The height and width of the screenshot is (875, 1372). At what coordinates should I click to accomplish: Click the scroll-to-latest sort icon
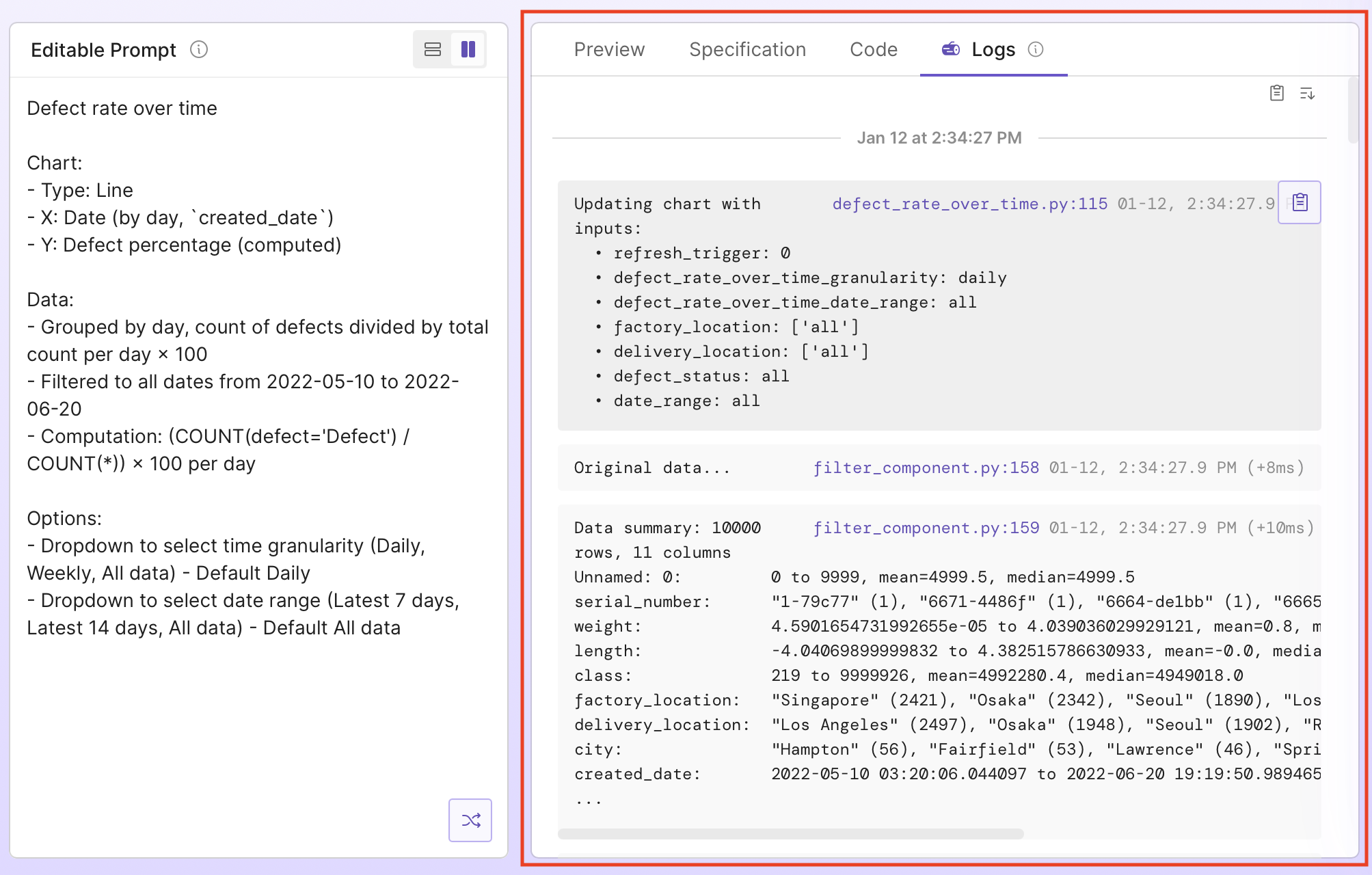click(x=1307, y=93)
